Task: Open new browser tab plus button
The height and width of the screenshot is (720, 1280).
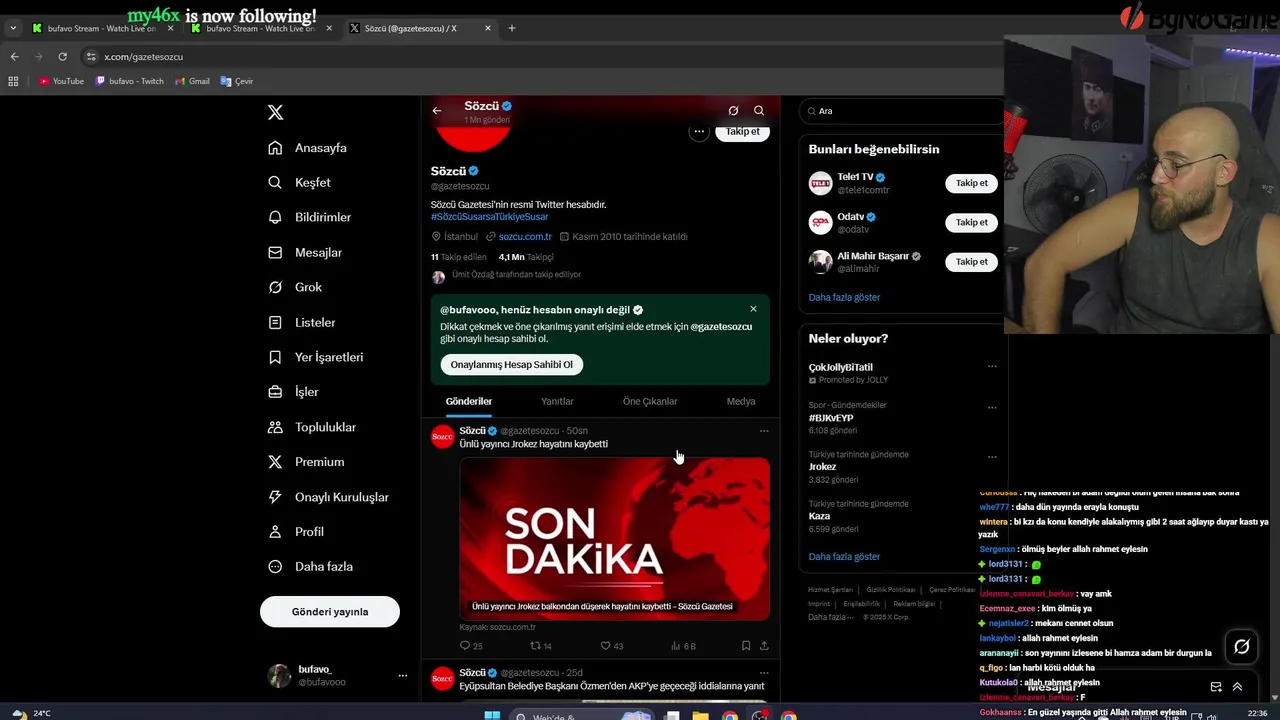Action: [512, 28]
